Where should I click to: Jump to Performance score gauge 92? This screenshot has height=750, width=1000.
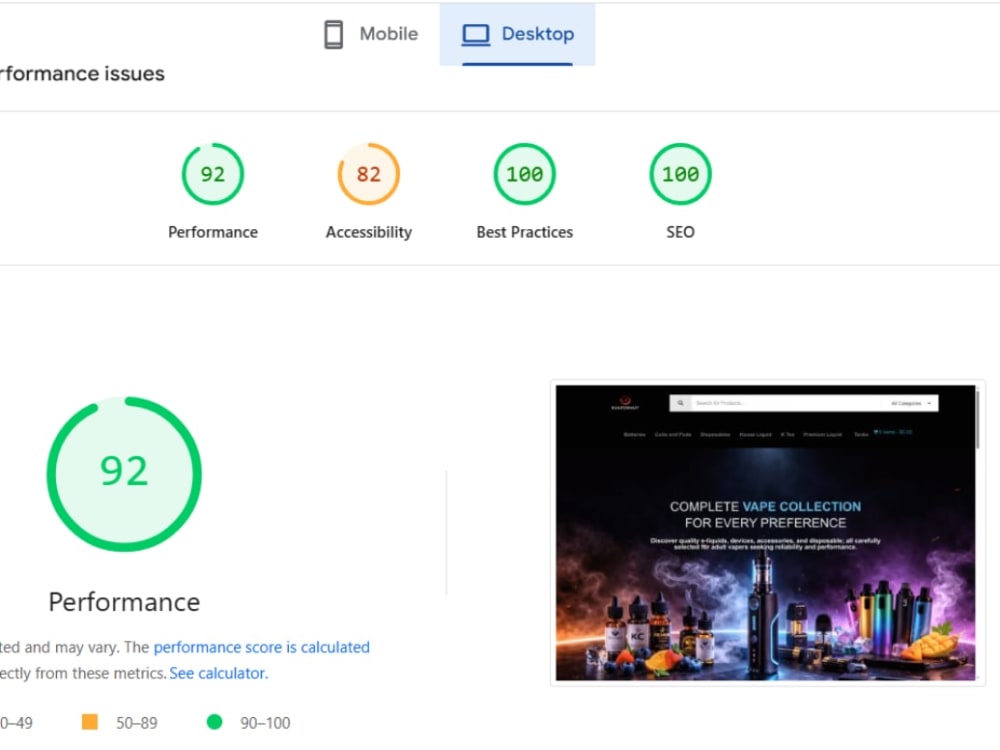click(x=212, y=174)
